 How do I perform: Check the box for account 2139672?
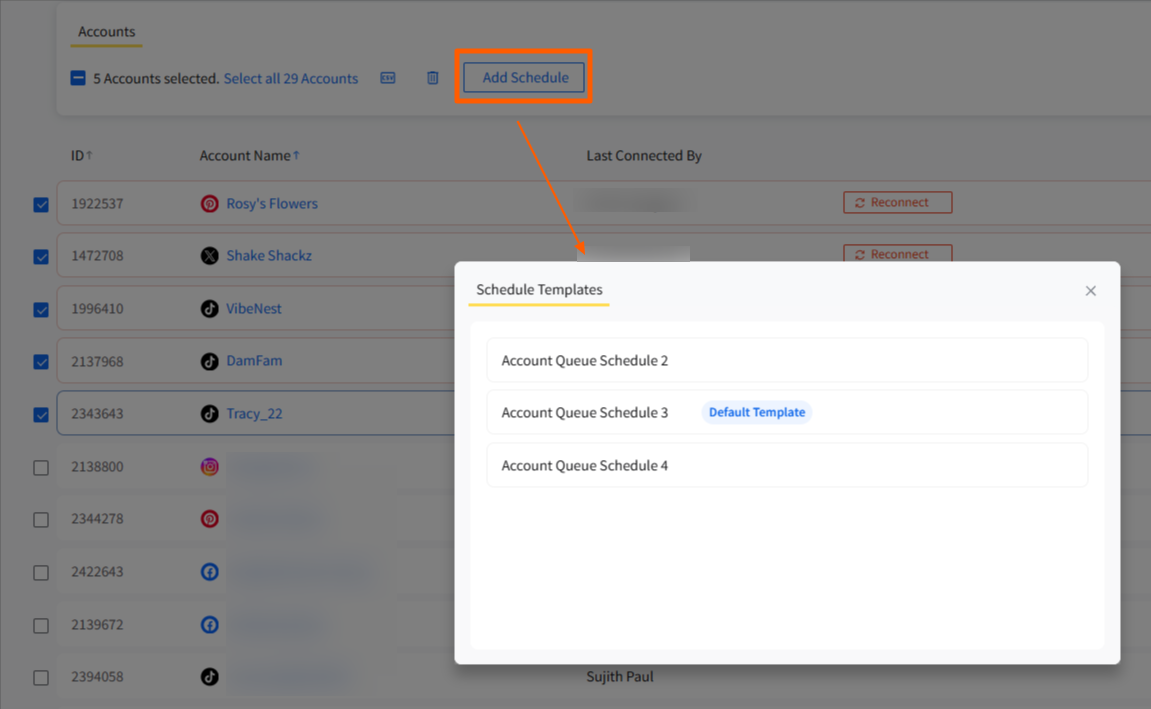[x=41, y=625]
